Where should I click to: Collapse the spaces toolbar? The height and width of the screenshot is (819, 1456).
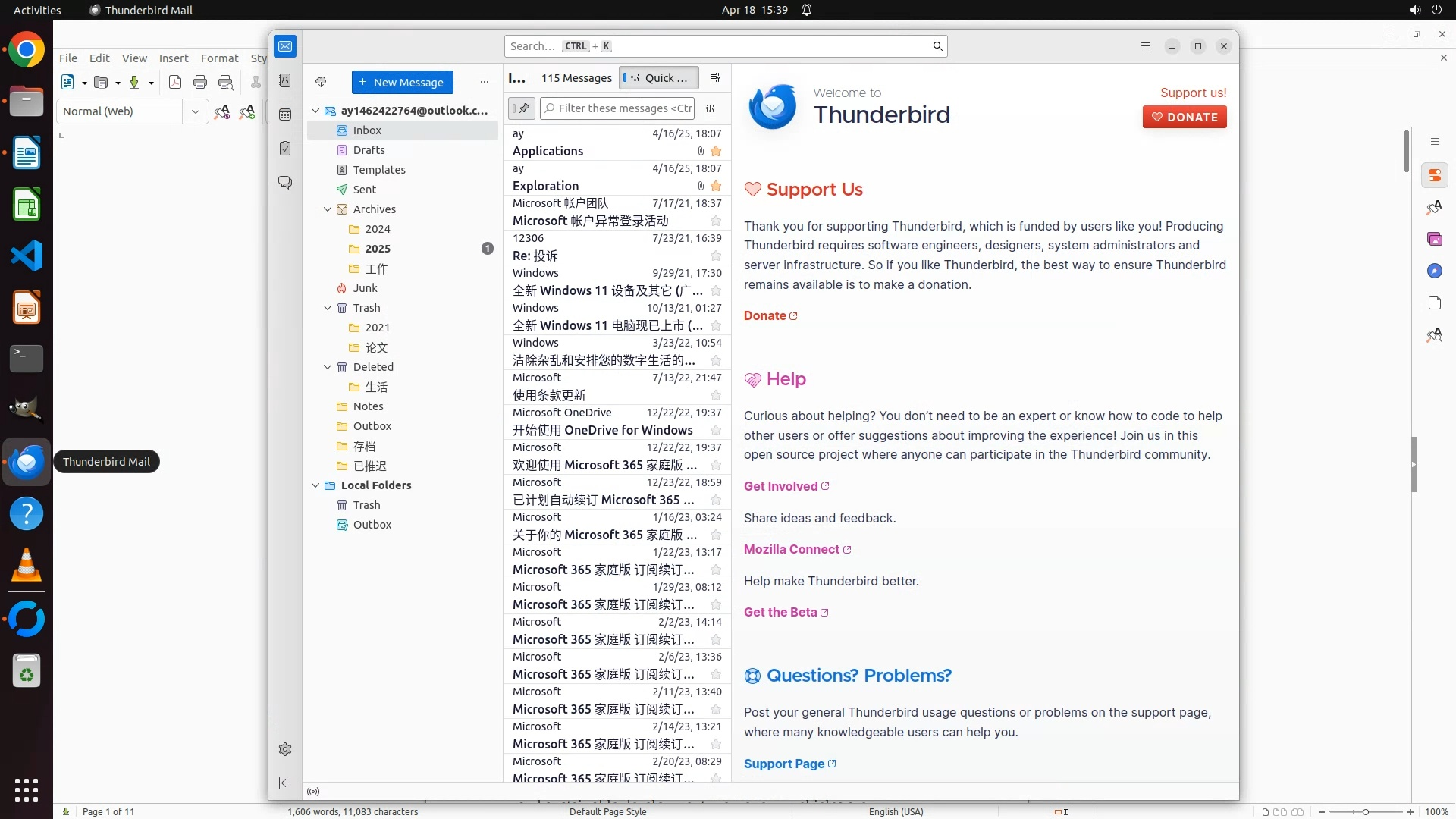click(x=285, y=783)
